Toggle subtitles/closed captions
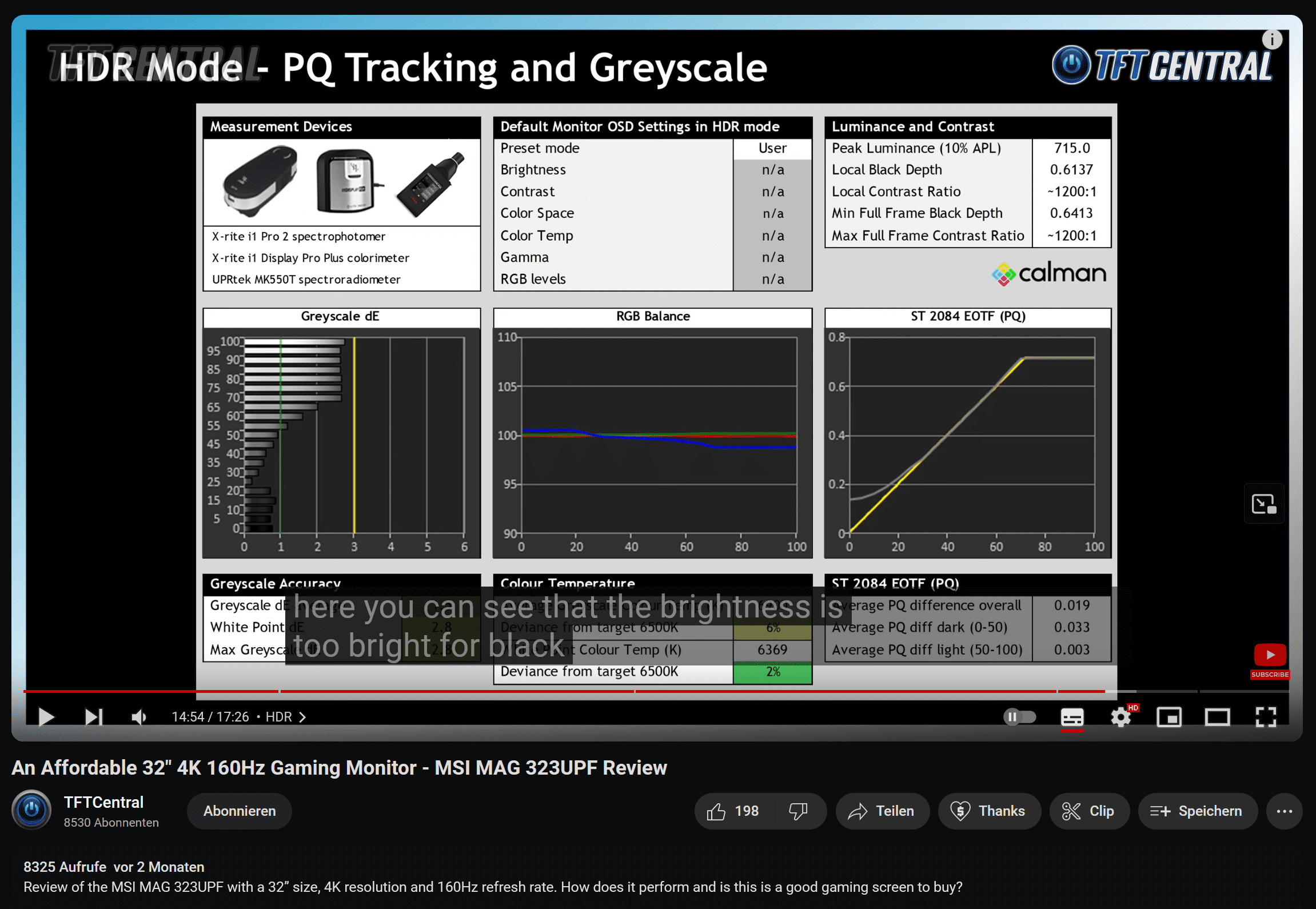 coord(1072,717)
